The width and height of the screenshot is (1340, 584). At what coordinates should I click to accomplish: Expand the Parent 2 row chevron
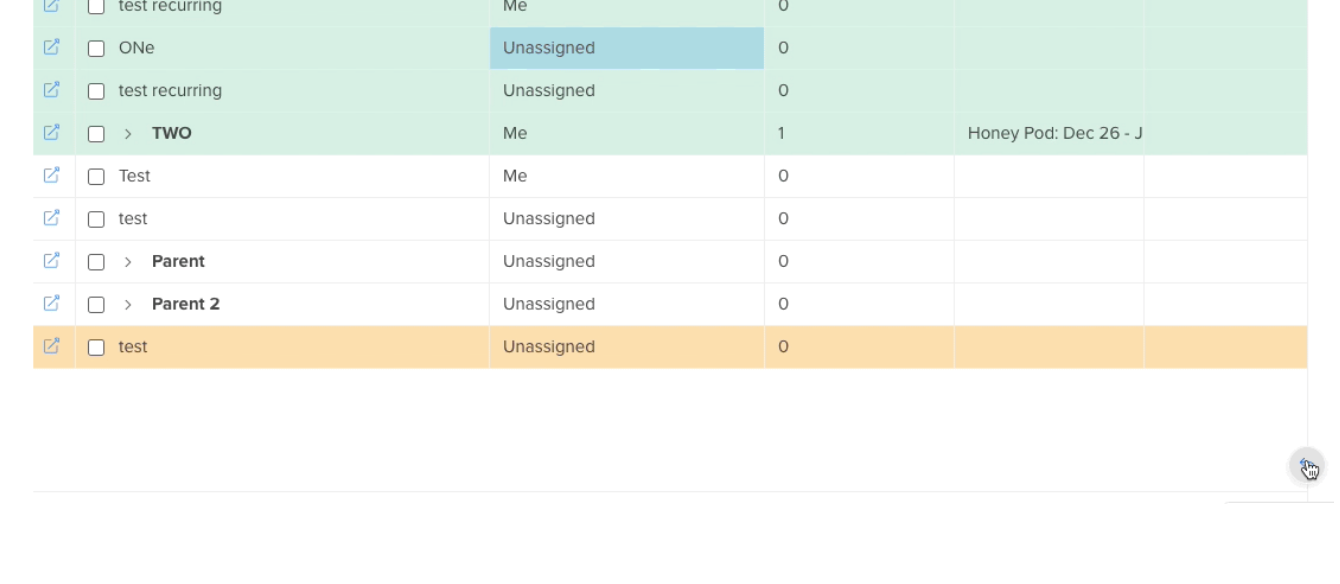pyautogui.click(x=128, y=305)
